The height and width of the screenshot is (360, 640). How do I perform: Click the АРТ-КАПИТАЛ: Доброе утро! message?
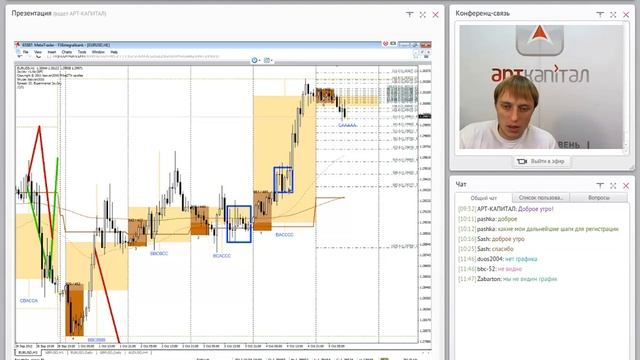coord(505,209)
